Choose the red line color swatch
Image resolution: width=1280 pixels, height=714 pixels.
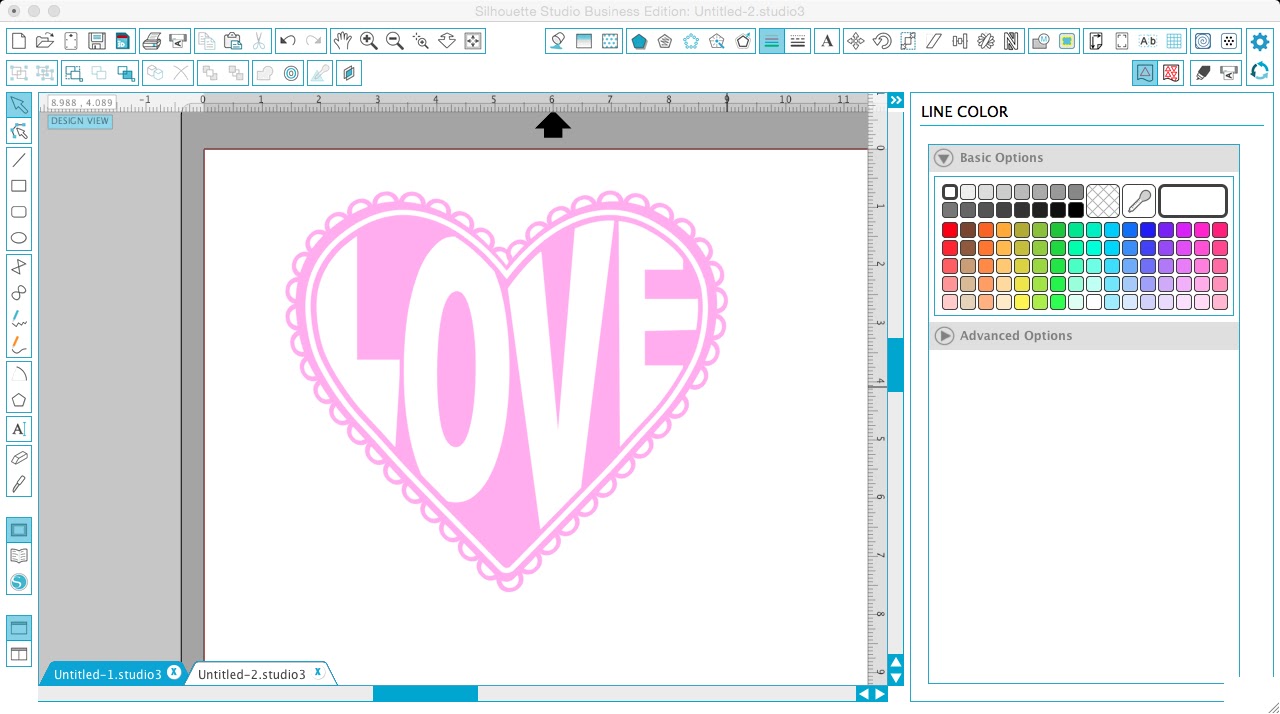point(950,229)
